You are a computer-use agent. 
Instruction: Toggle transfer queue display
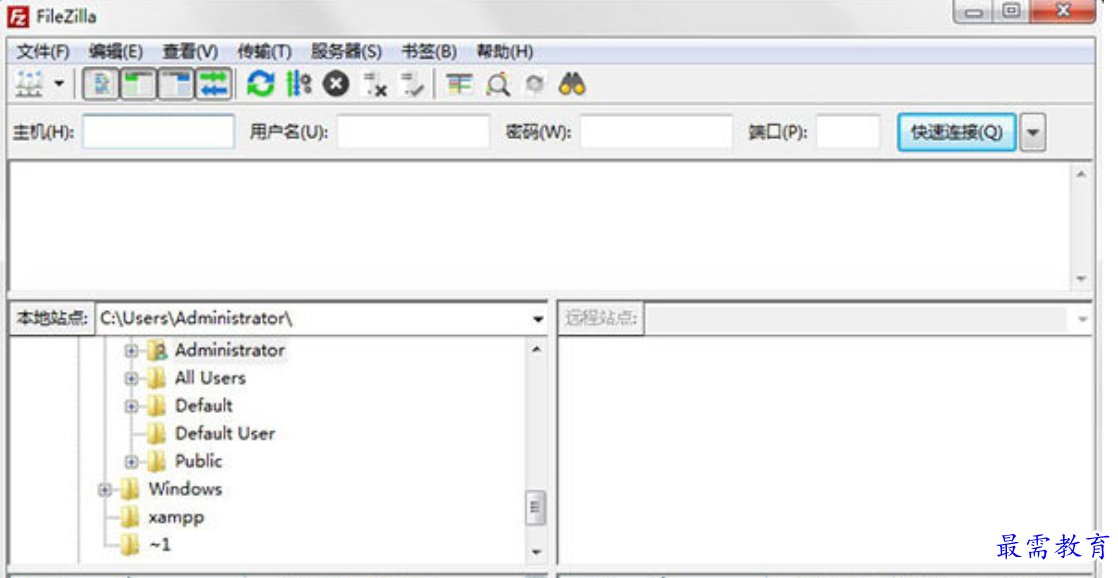click(213, 84)
